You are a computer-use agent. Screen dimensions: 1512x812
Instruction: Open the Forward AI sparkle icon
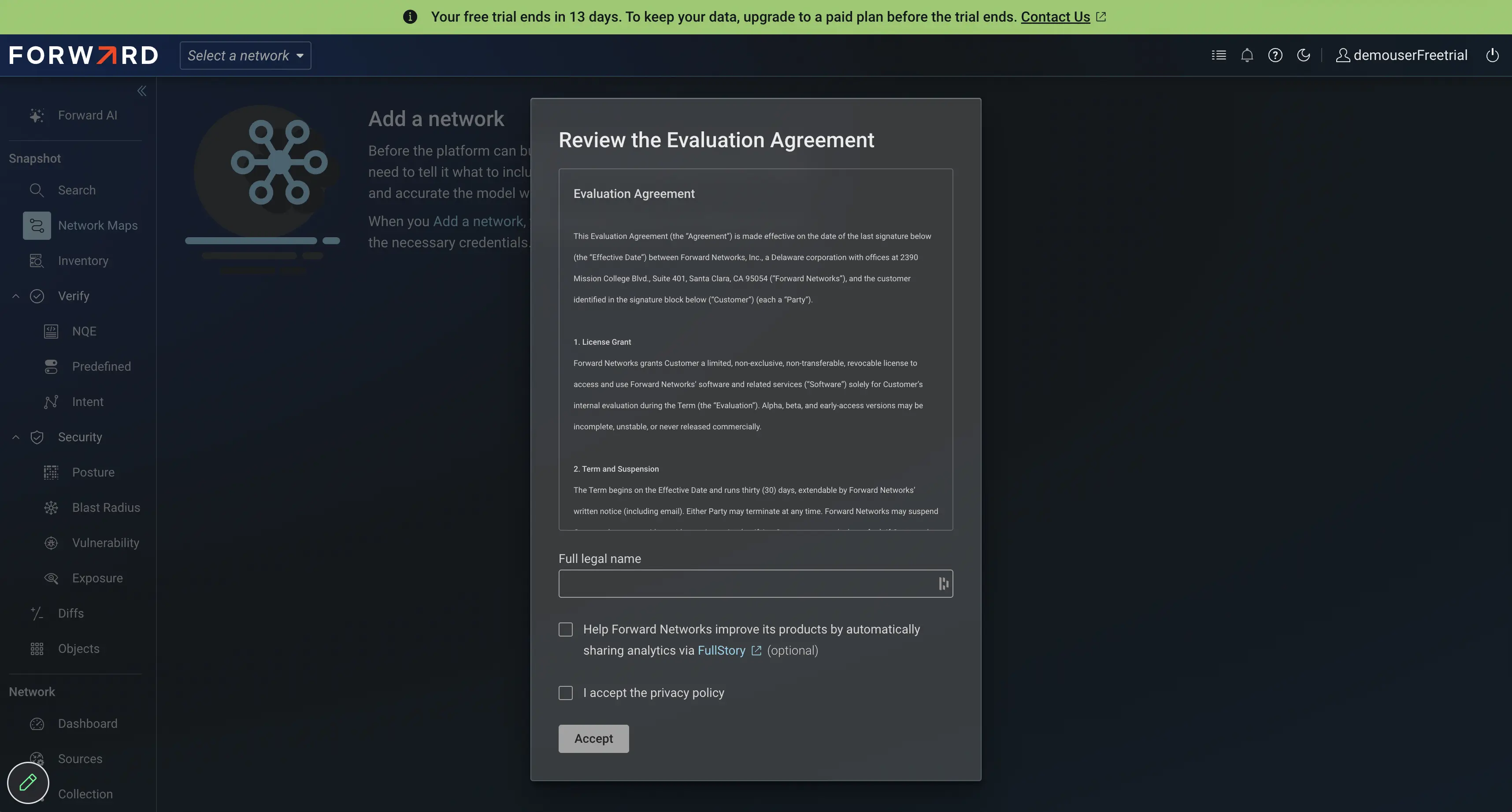(37, 115)
